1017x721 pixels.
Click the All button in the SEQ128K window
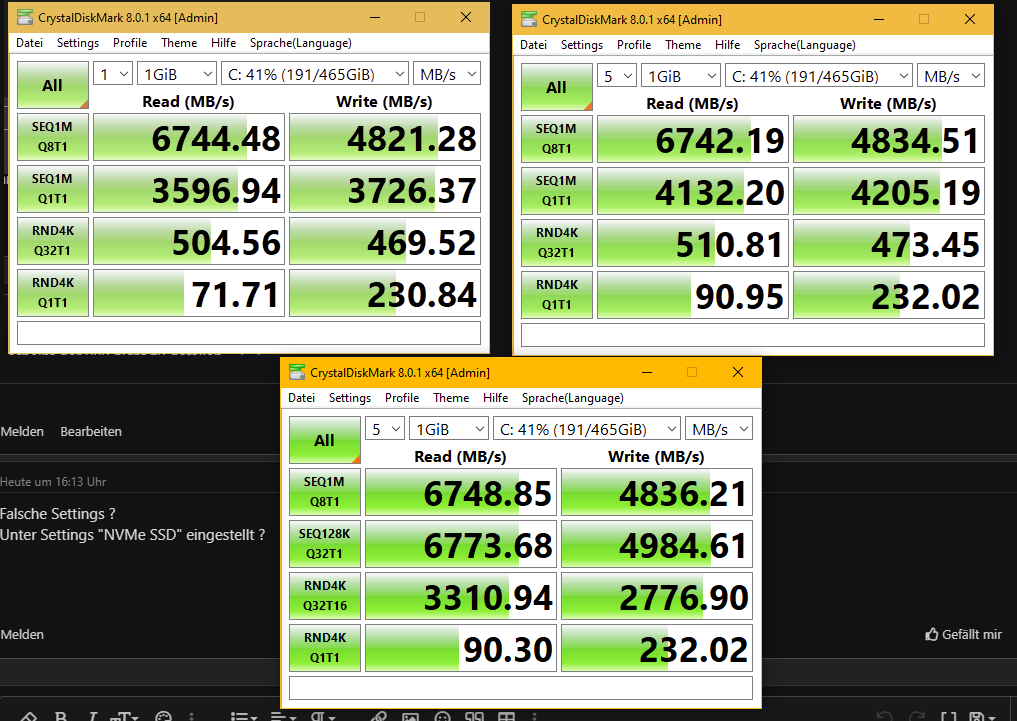pyautogui.click(x=325, y=440)
